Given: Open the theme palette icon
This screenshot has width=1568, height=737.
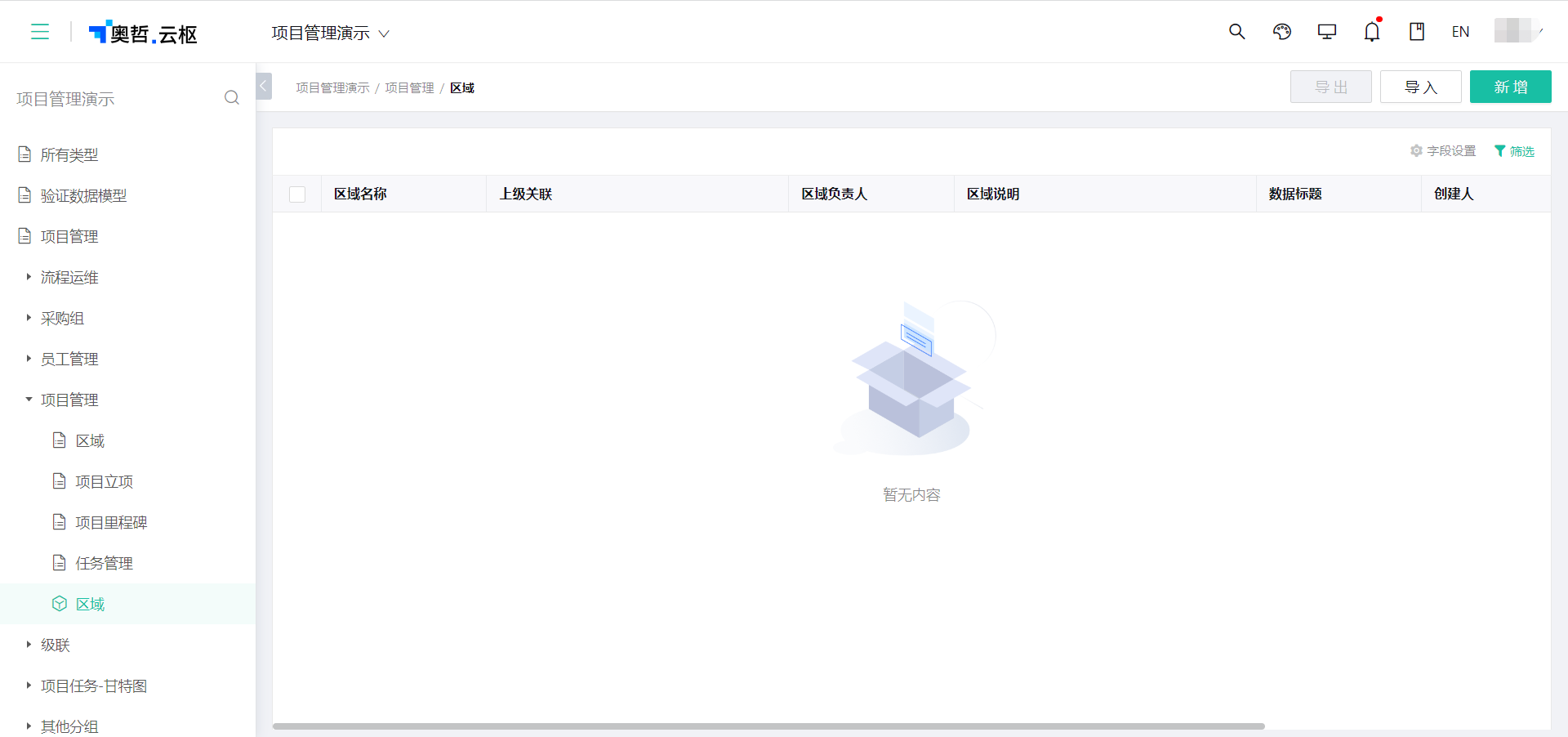Looking at the screenshot, I should coord(1282,32).
